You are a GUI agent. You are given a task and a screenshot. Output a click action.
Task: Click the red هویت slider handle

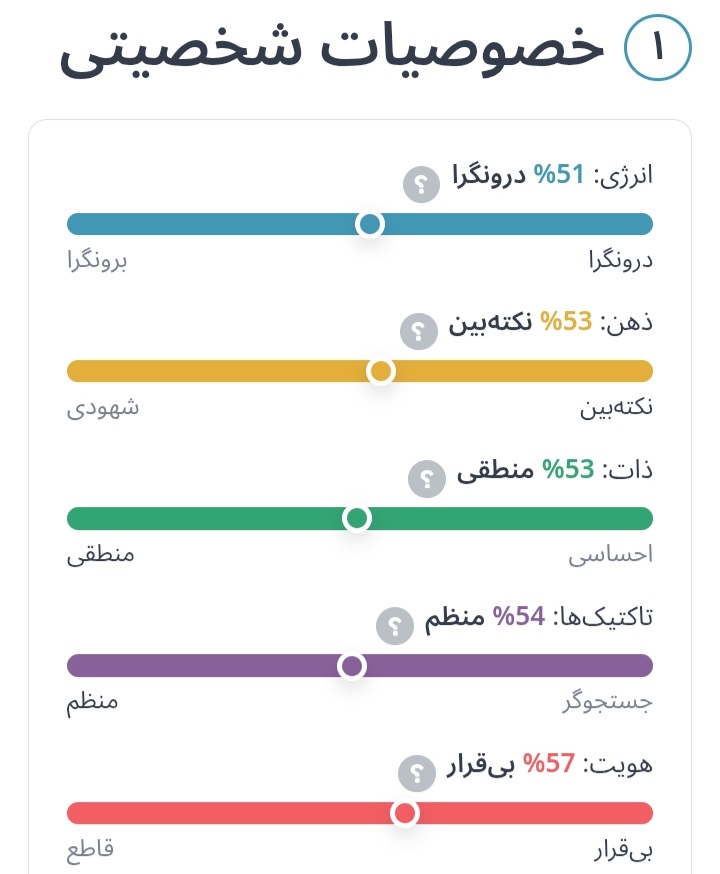(x=405, y=813)
